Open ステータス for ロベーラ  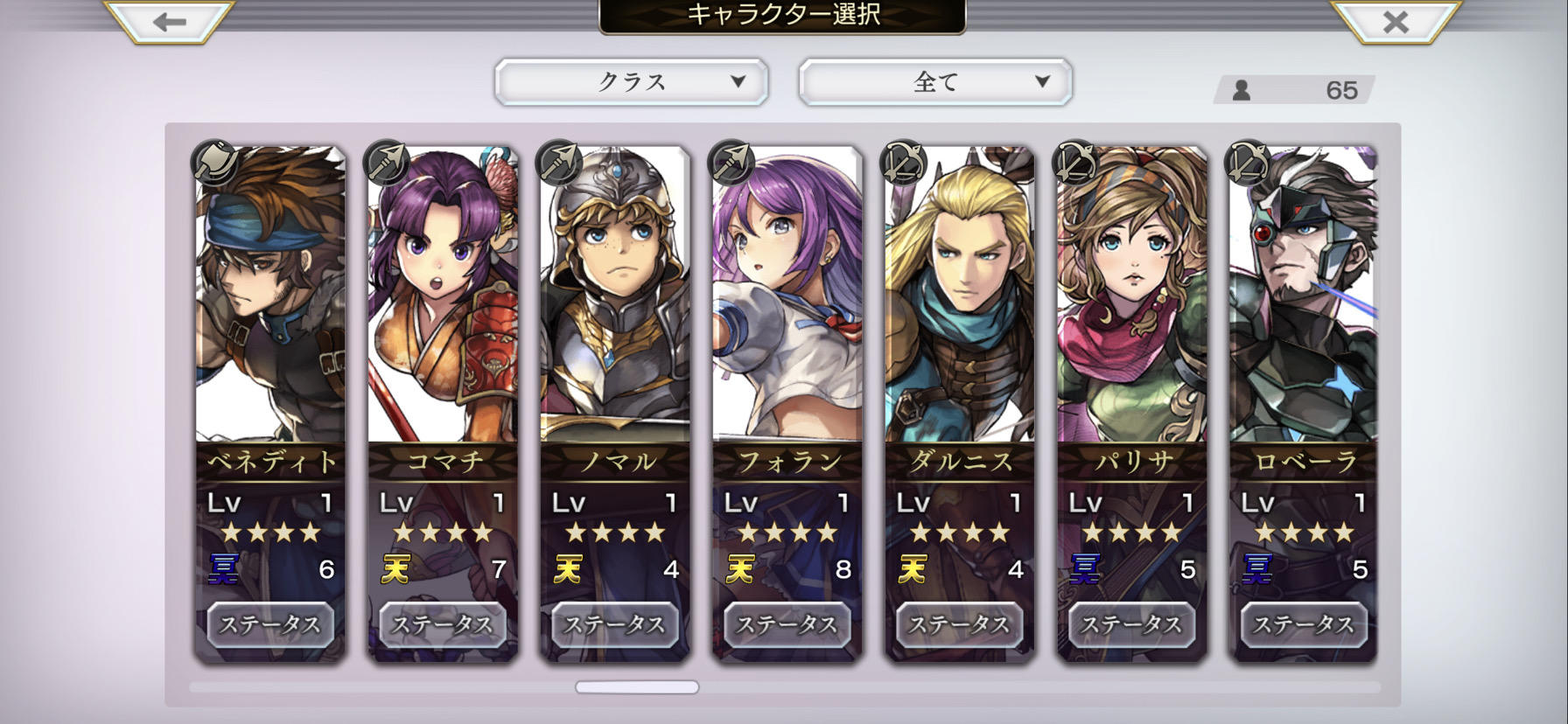pos(1304,624)
